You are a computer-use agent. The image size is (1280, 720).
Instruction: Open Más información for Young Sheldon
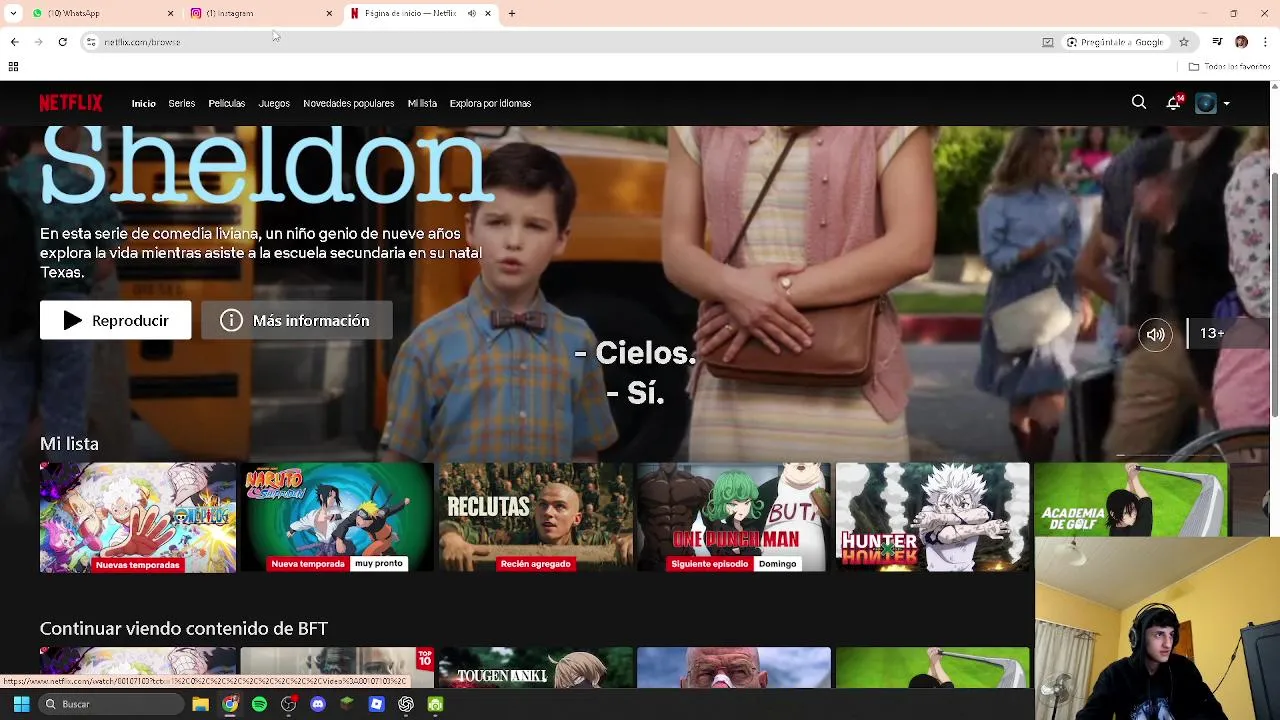point(297,320)
